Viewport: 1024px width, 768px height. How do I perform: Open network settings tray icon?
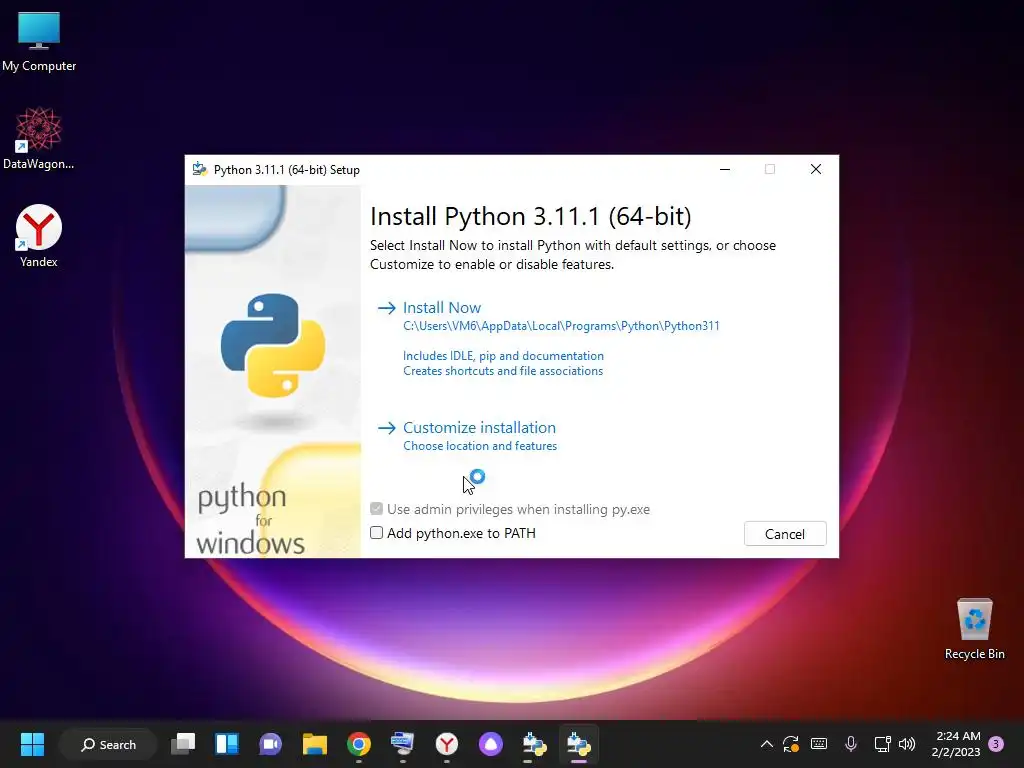pyautogui.click(x=882, y=744)
